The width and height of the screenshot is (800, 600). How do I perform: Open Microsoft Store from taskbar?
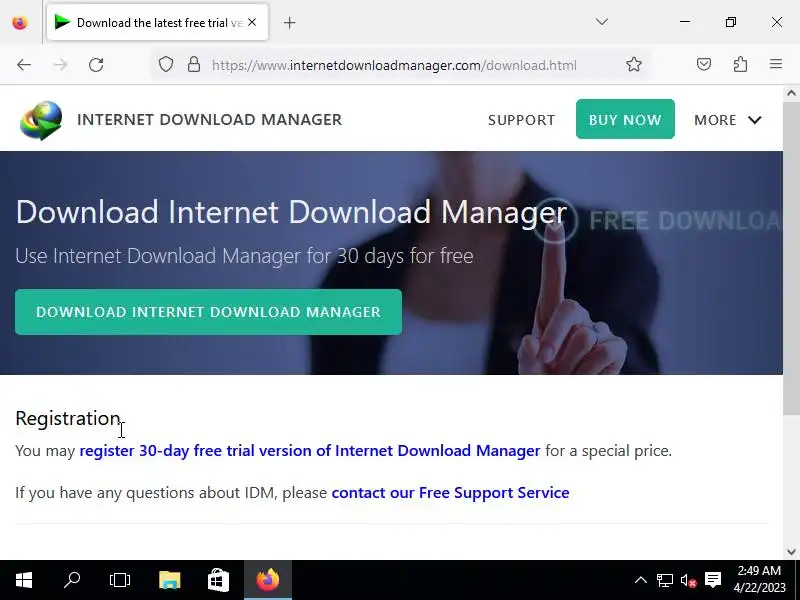pyautogui.click(x=218, y=580)
